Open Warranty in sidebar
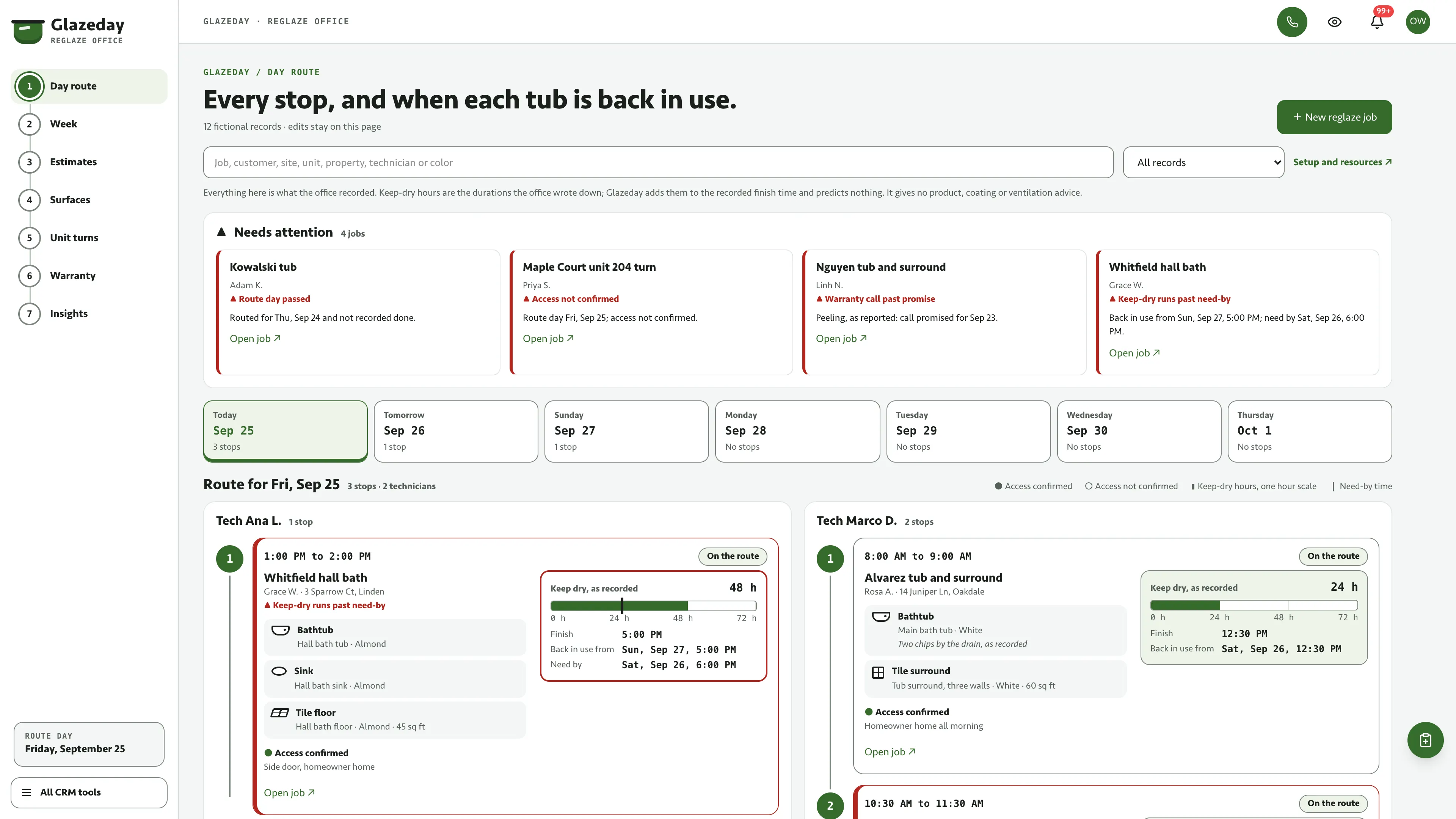This screenshot has height=819, width=1456. [72, 276]
